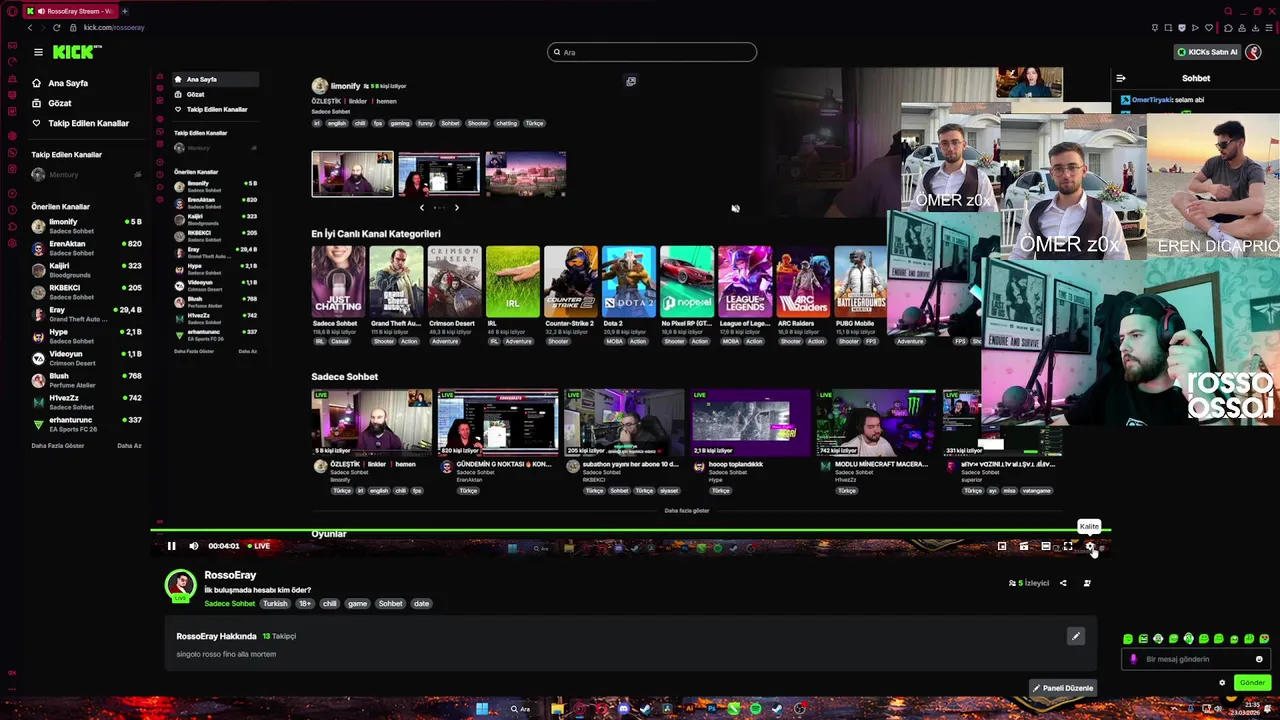Click the kick.com/rossoeray address bar
This screenshot has height=720, width=1280.
click(114, 28)
